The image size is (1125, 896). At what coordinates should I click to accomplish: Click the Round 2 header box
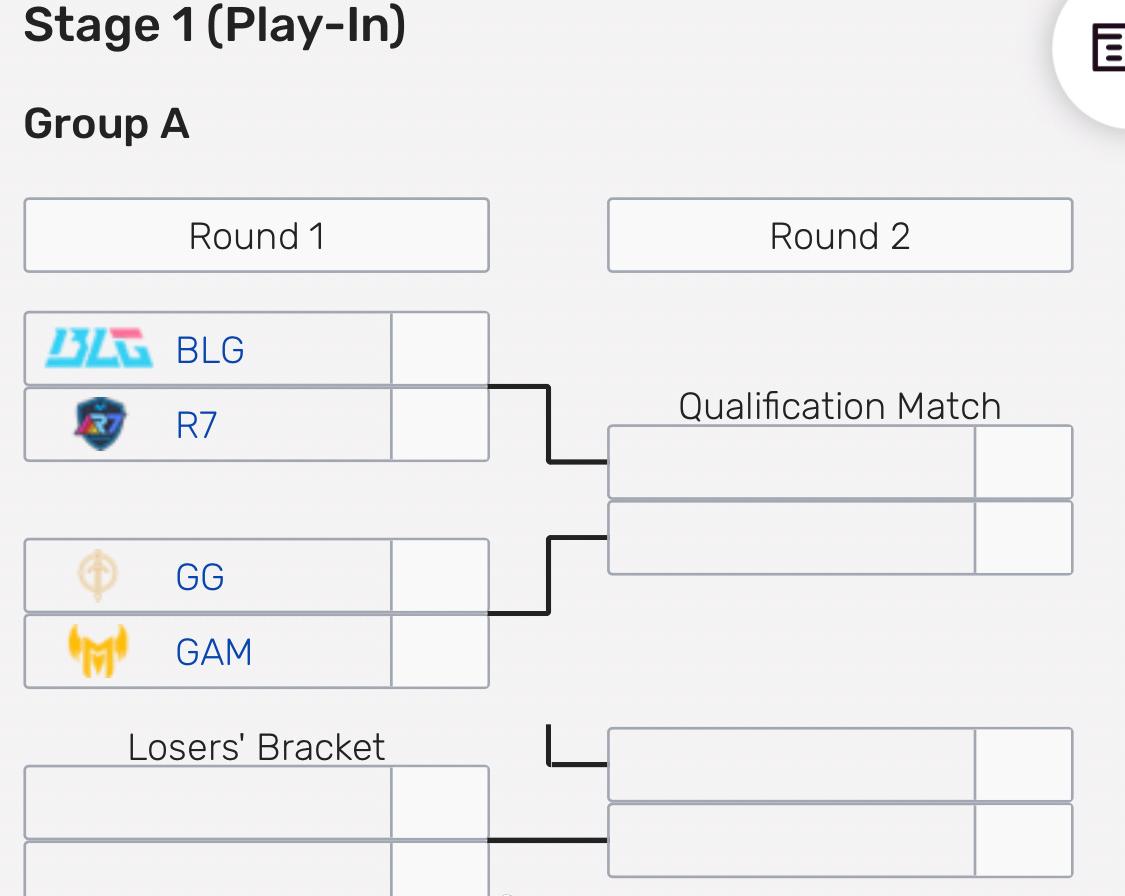[840, 235]
